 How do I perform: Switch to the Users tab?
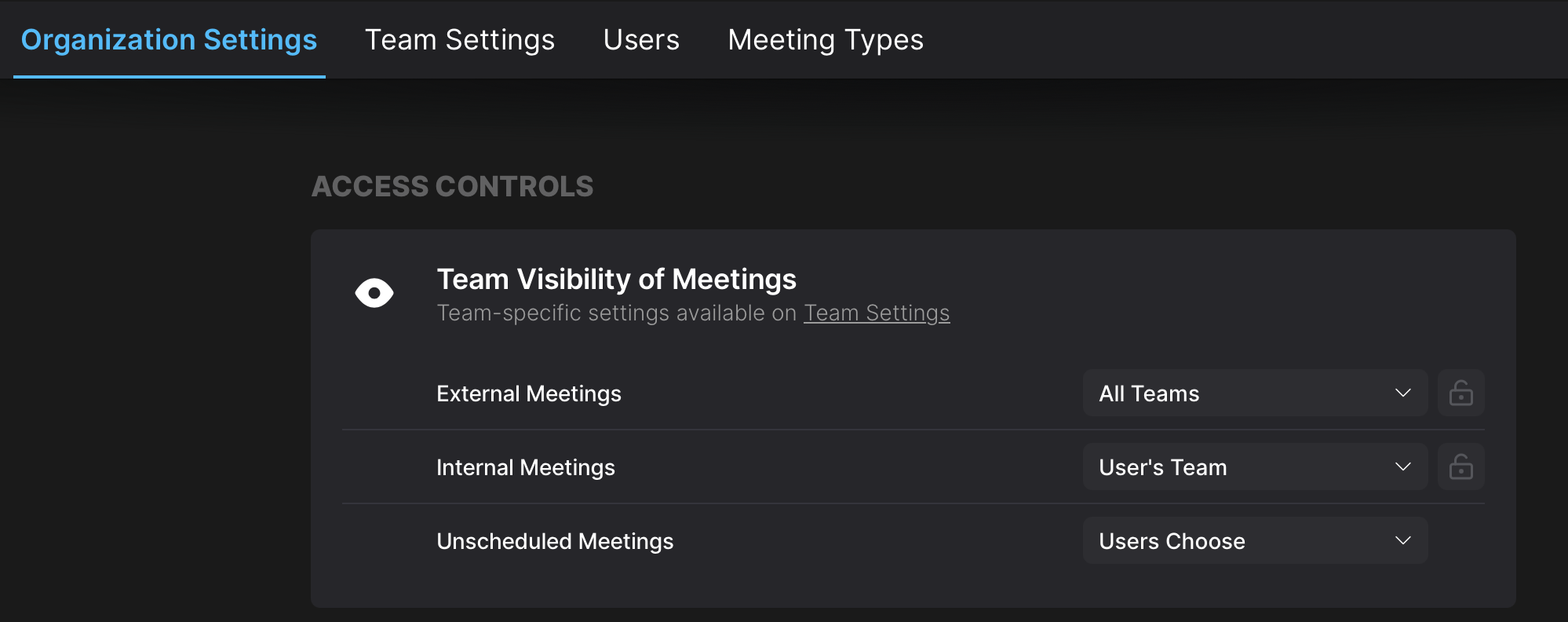pyautogui.click(x=641, y=40)
